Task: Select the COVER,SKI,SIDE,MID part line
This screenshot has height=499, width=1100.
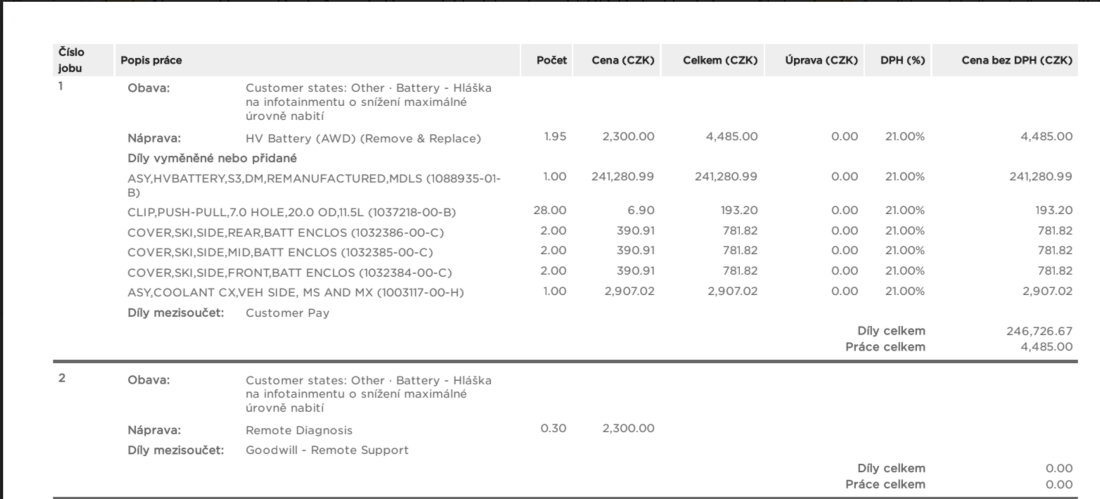Action: coord(280,252)
